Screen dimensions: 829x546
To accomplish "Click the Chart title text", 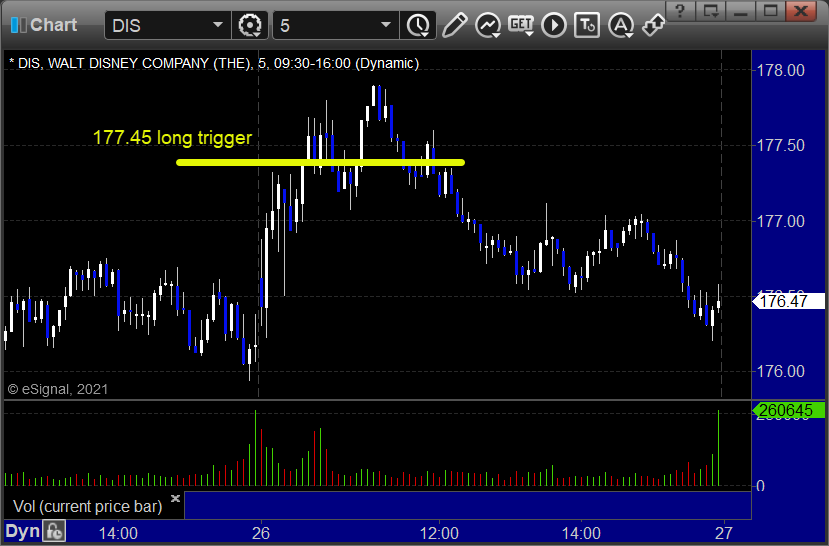I will (x=53, y=25).
